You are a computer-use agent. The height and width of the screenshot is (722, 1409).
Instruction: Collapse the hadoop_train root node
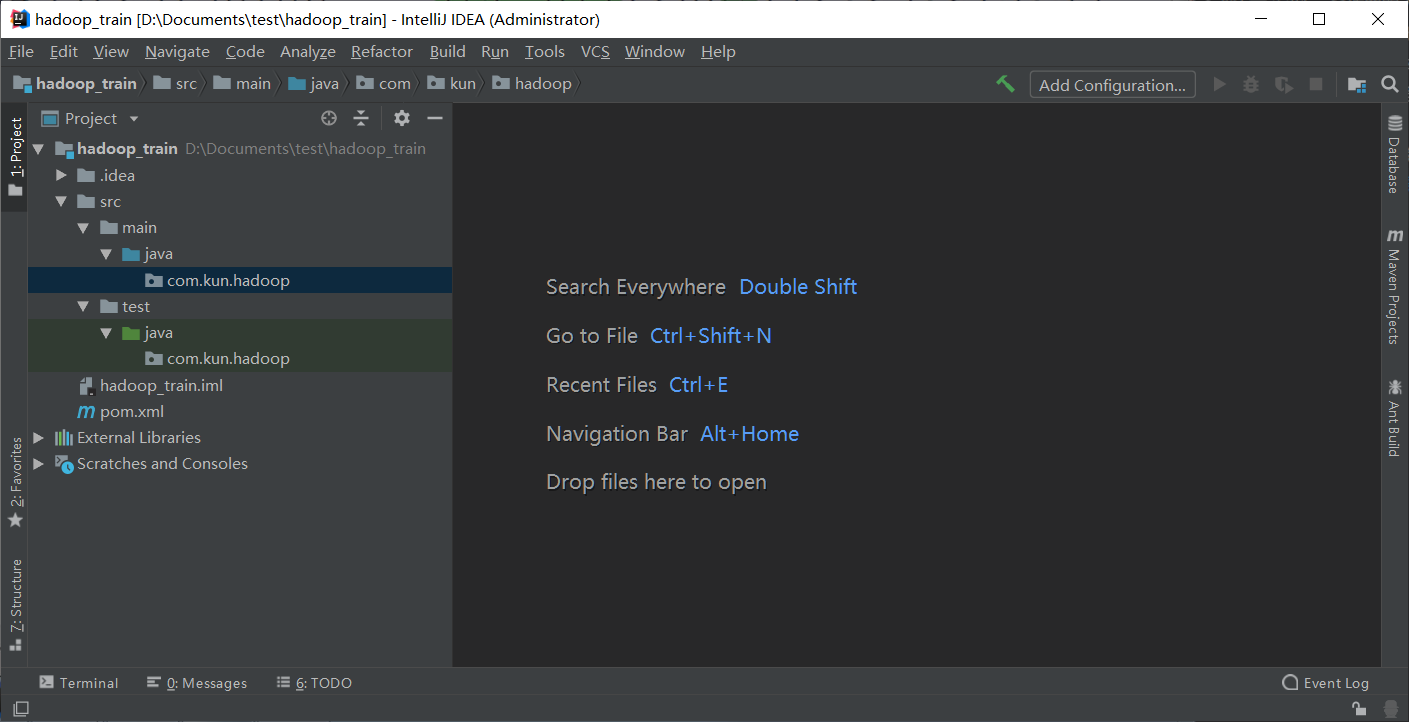[x=39, y=149]
